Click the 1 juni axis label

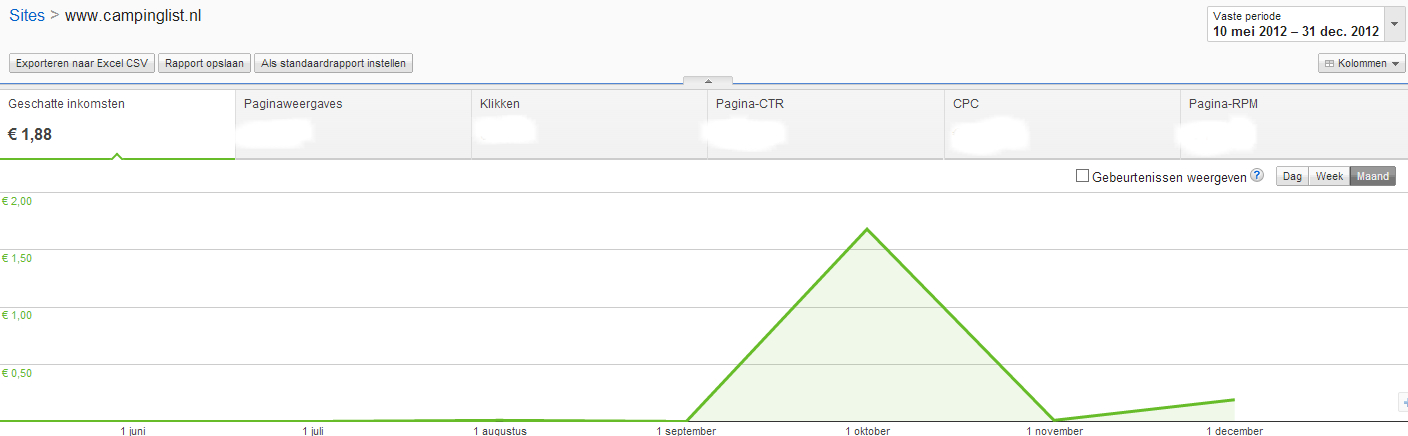(134, 431)
